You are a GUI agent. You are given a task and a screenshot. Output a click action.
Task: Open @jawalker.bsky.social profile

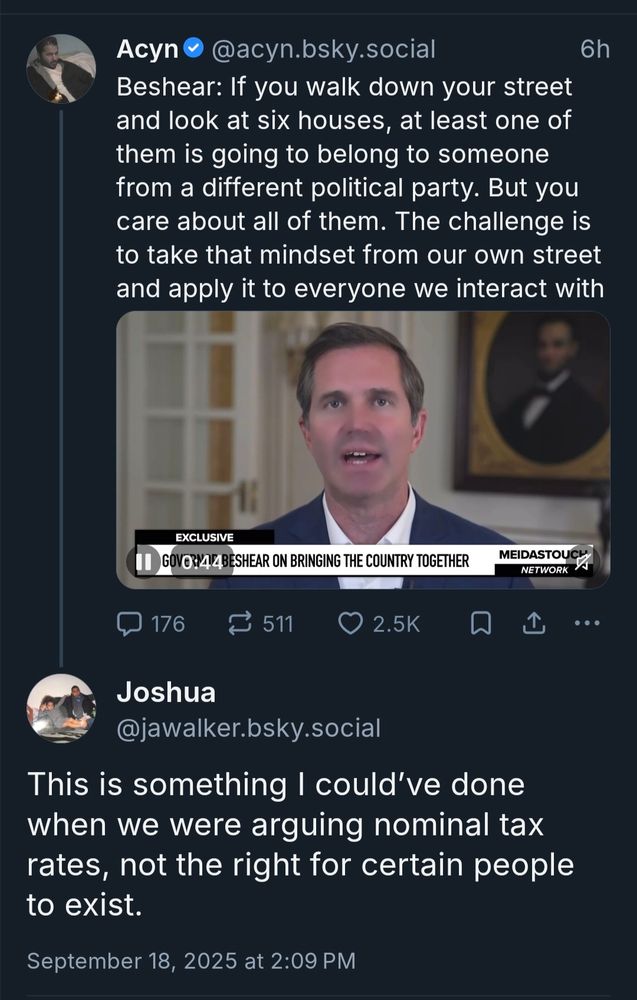(249, 728)
